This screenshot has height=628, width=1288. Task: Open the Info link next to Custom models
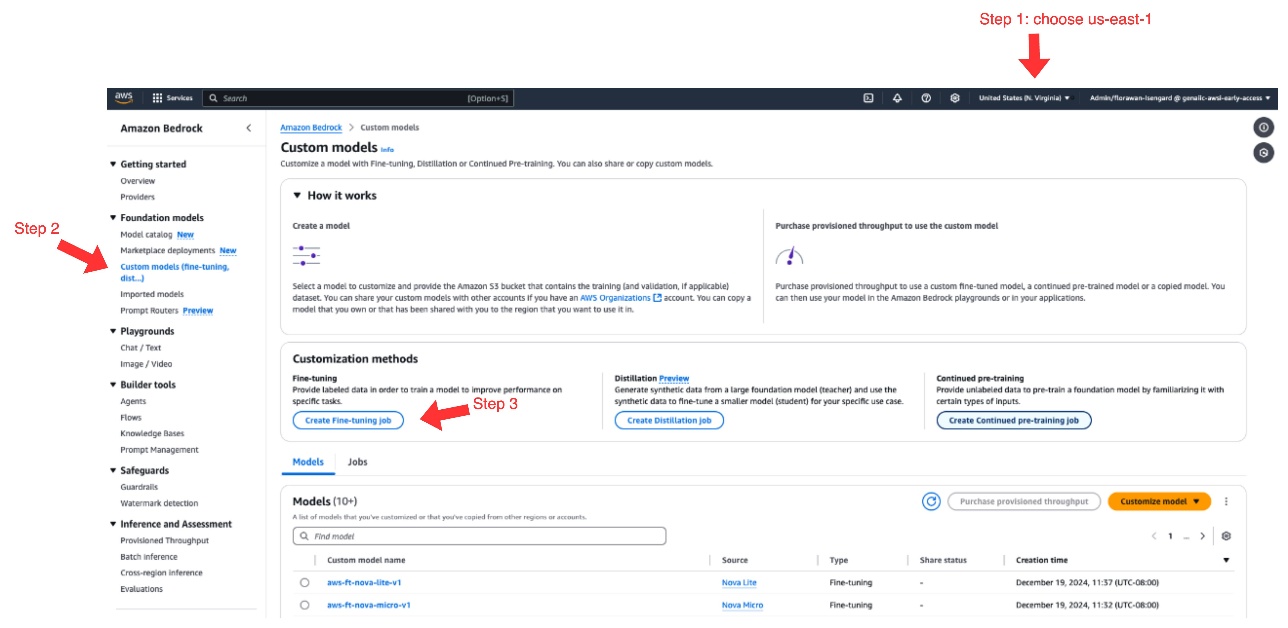[x=388, y=149]
